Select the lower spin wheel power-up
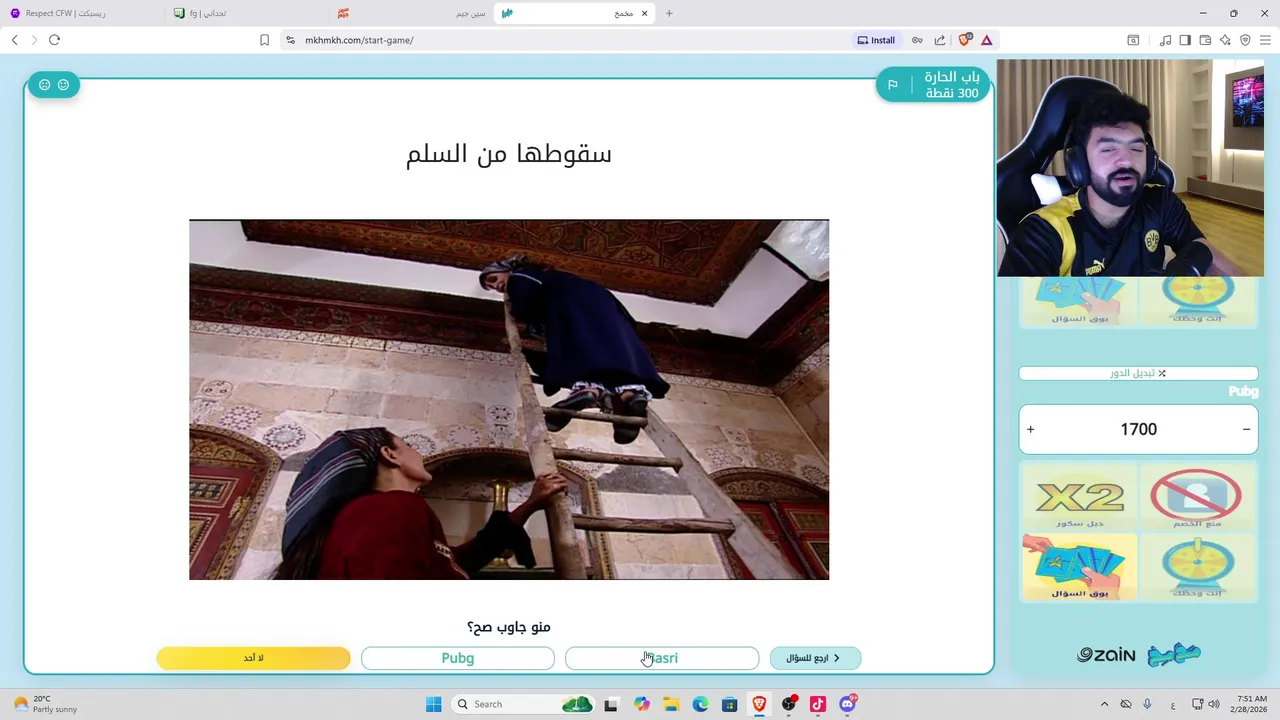1280x720 pixels. [x=1196, y=567]
